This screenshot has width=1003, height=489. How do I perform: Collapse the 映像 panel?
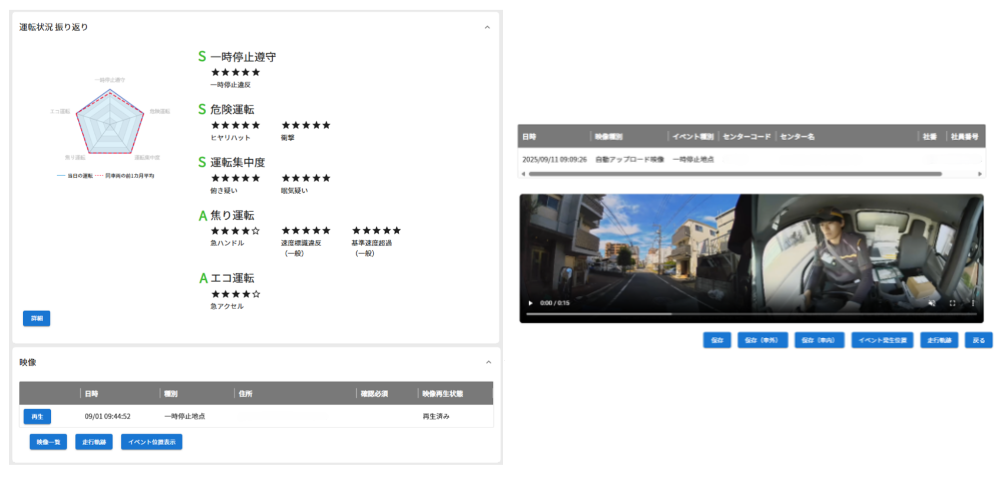(x=487, y=362)
